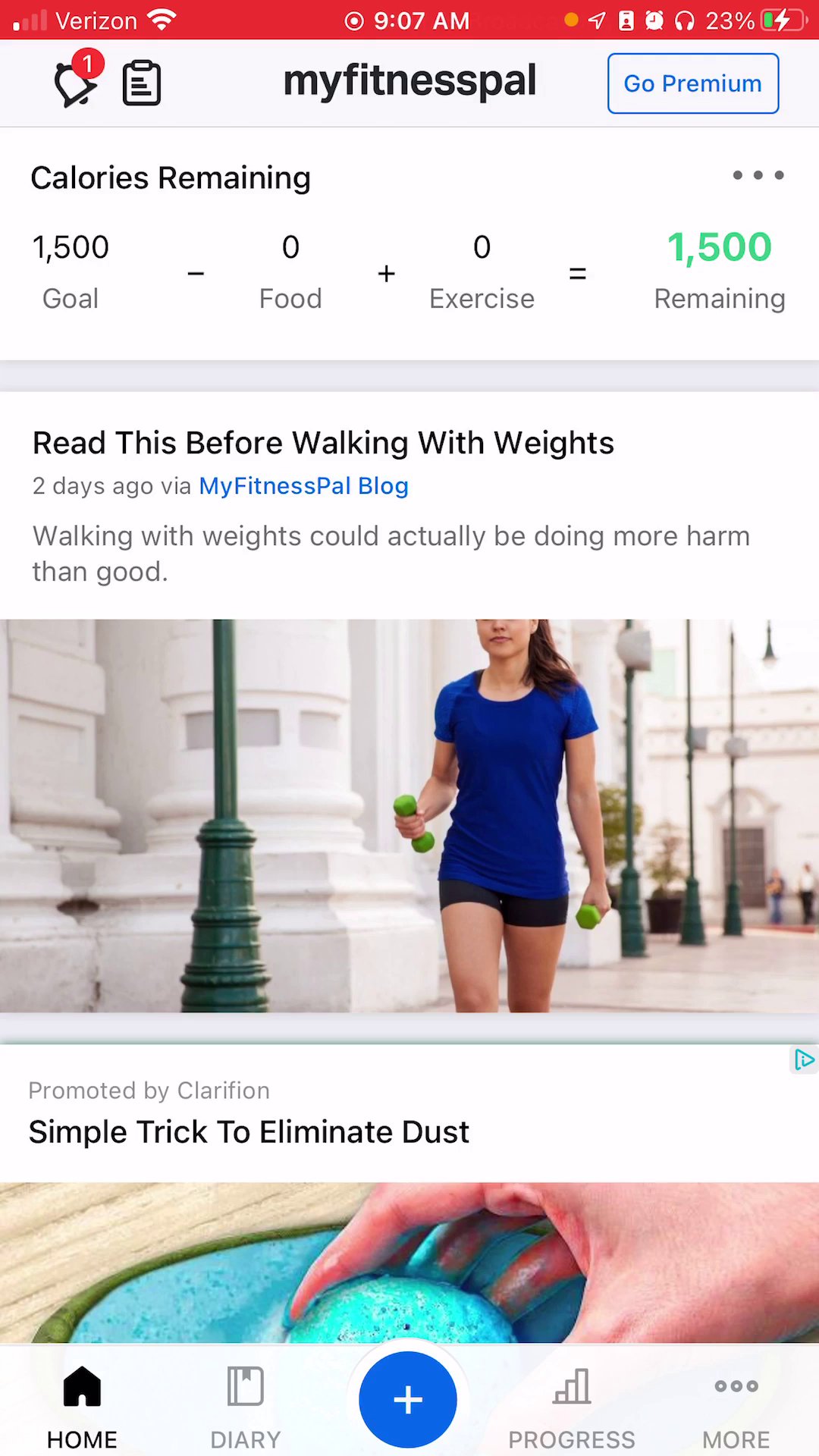Follow the MyFitnessPal Blog link
Image resolution: width=819 pixels, height=1456 pixels.
pyautogui.click(x=303, y=485)
